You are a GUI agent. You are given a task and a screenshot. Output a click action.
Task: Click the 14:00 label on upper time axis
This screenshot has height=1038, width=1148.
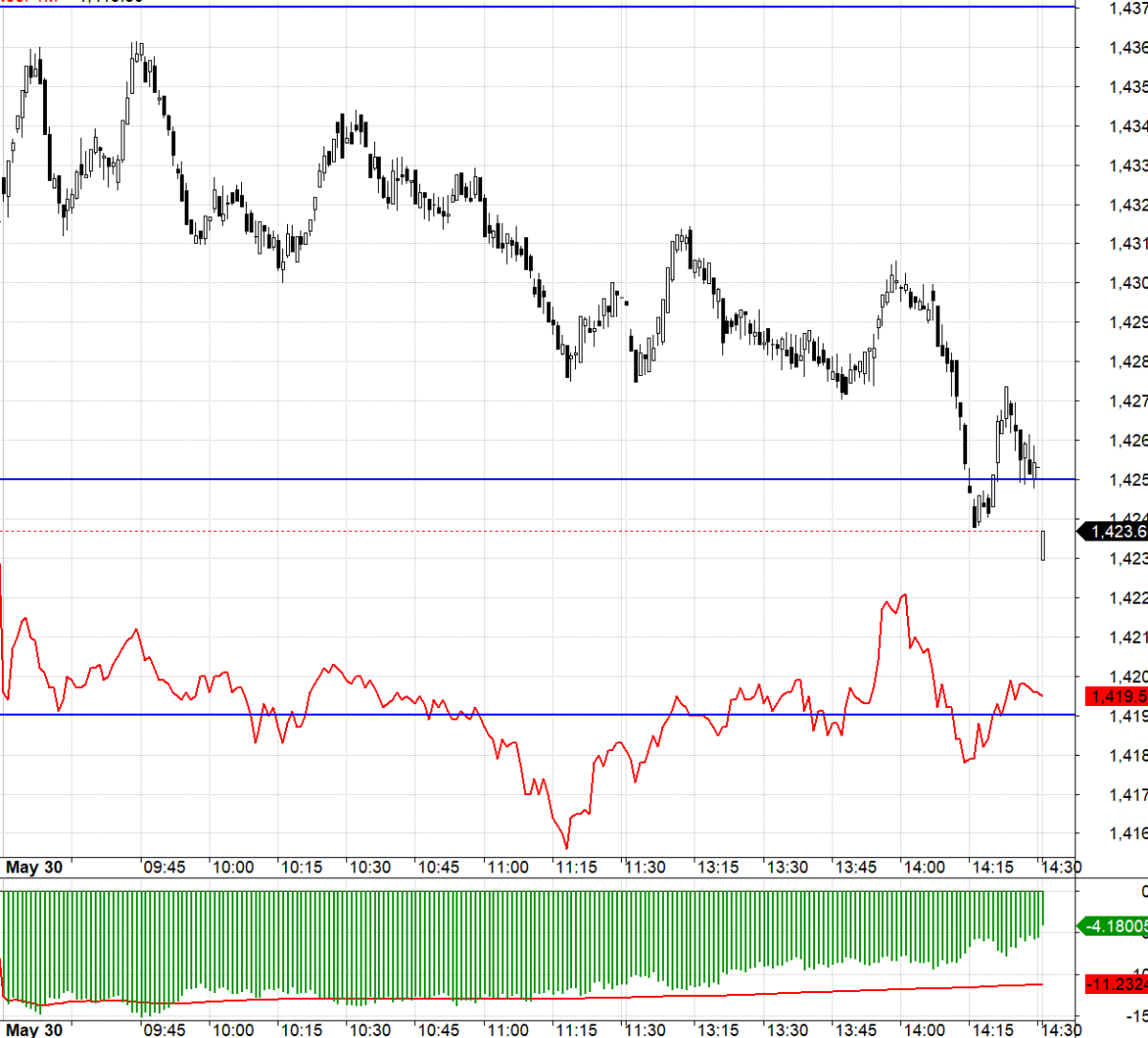coord(924,868)
